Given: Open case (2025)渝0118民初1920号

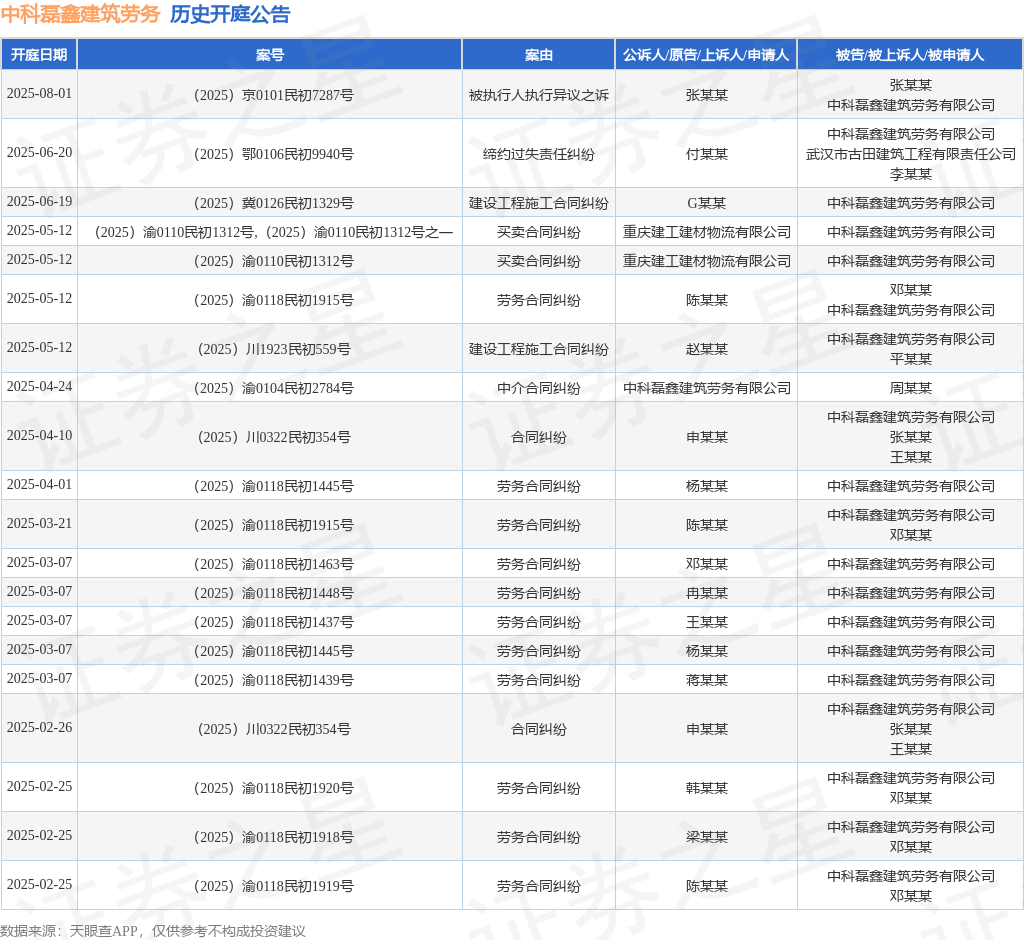Looking at the screenshot, I should [x=274, y=788].
